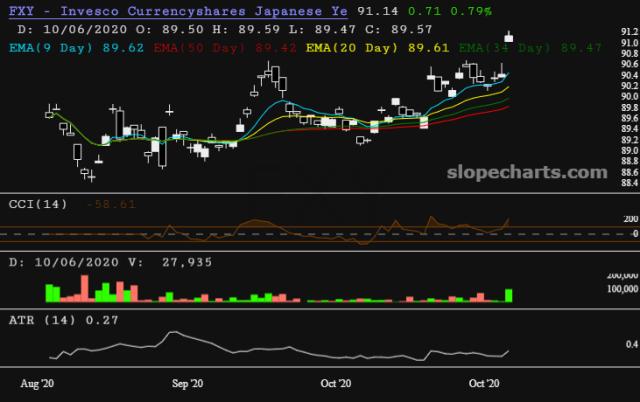
Task: Open the FXY Invesco Currencyshares title link
Action: (x=178, y=11)
